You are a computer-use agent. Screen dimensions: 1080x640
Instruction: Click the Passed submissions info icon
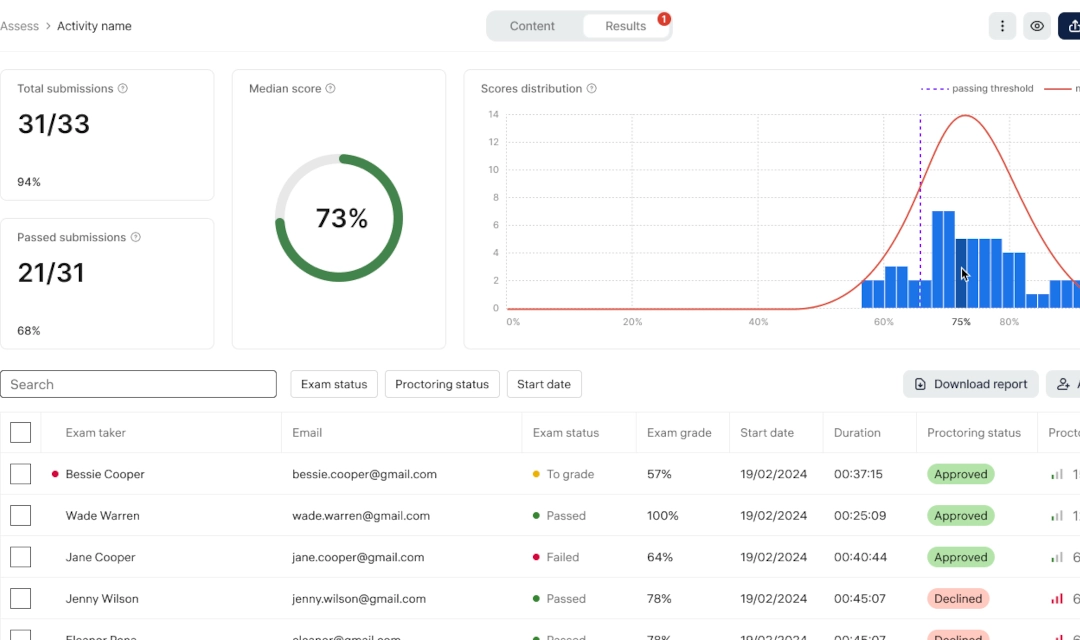pyautogui.click(x=135, y=238)
